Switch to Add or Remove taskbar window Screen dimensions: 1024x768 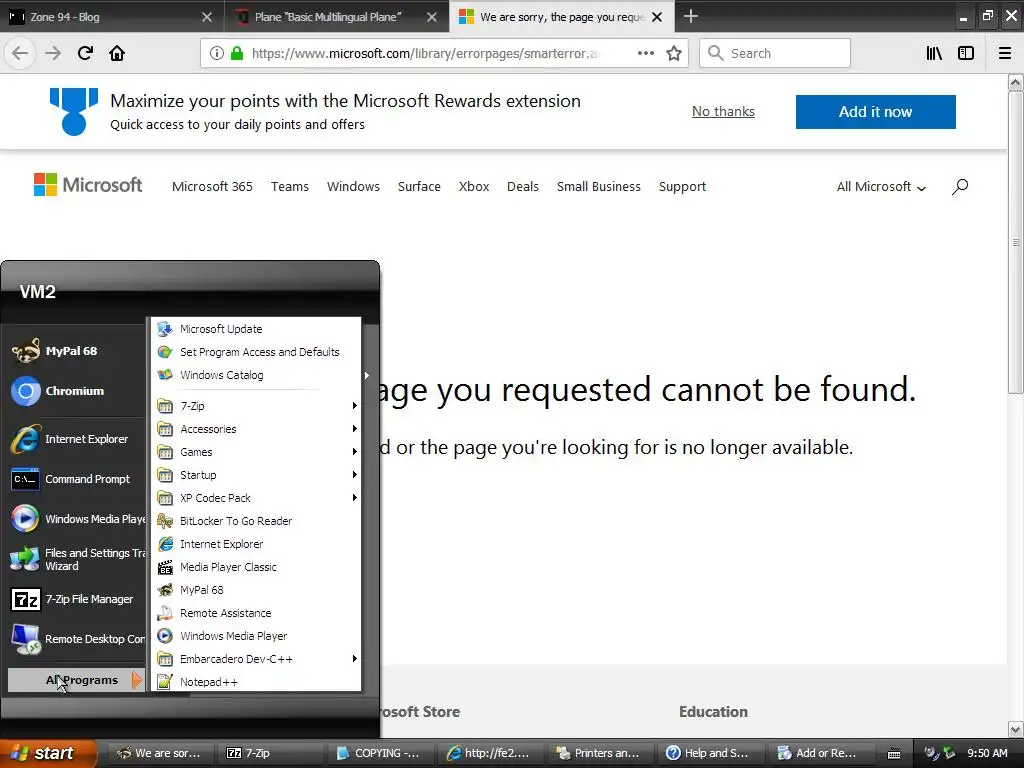(x=819, y=753)
